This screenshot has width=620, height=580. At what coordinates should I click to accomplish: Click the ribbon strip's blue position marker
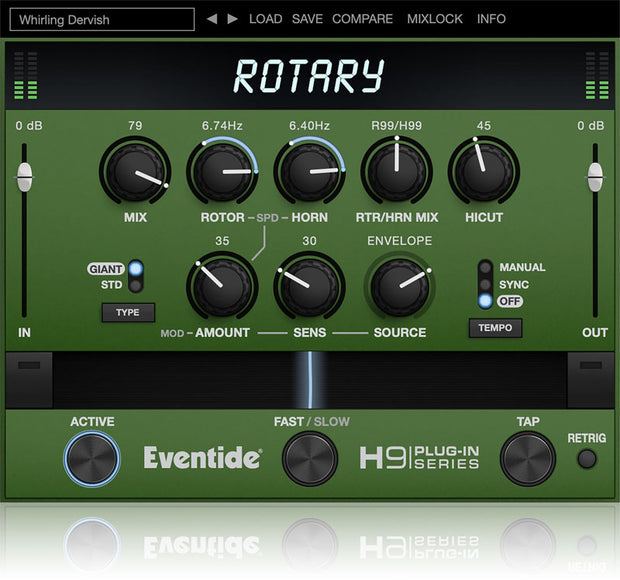(x=310, y=380)
